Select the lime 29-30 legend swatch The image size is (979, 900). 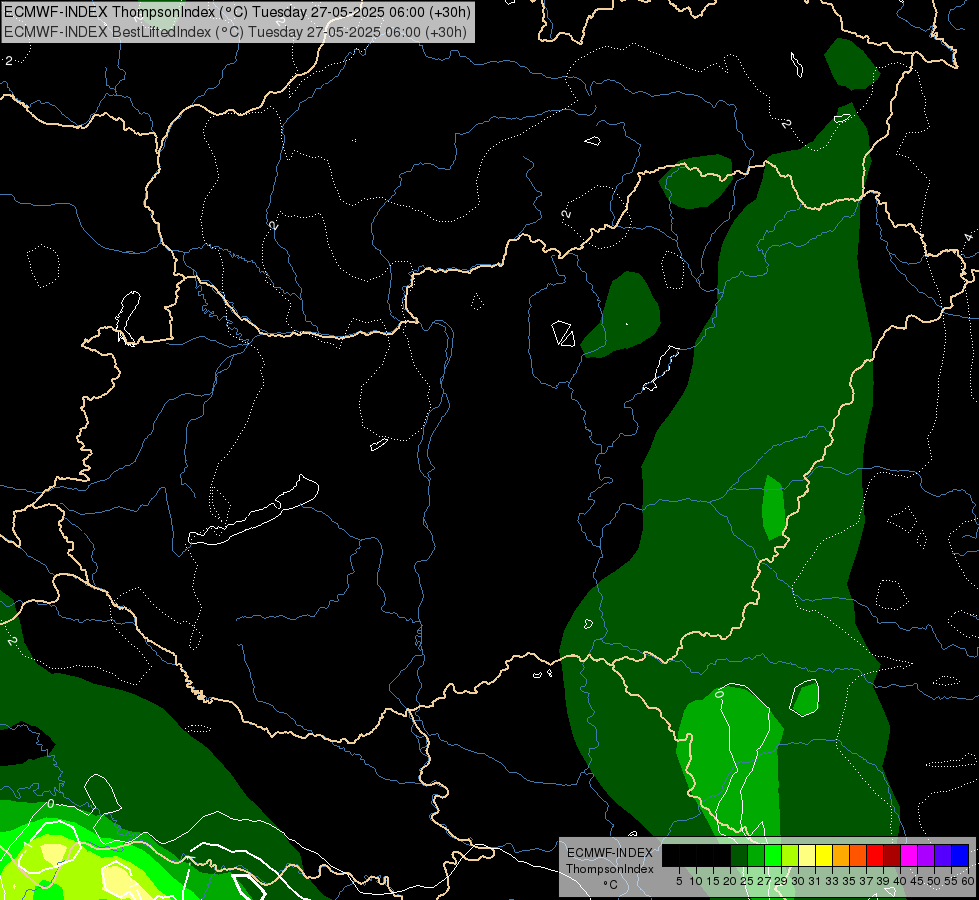[790, 855]
